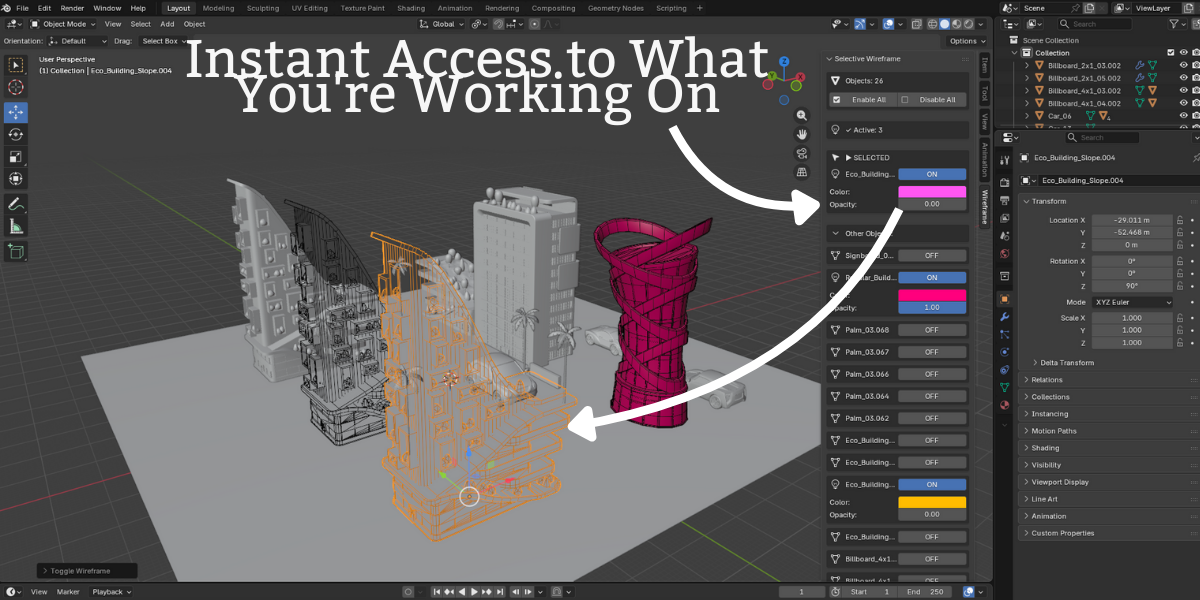This screenshot has height=600, width=1200.
Task: Open the Modifier properties wrench tab
Action: tap(1004, 317)
